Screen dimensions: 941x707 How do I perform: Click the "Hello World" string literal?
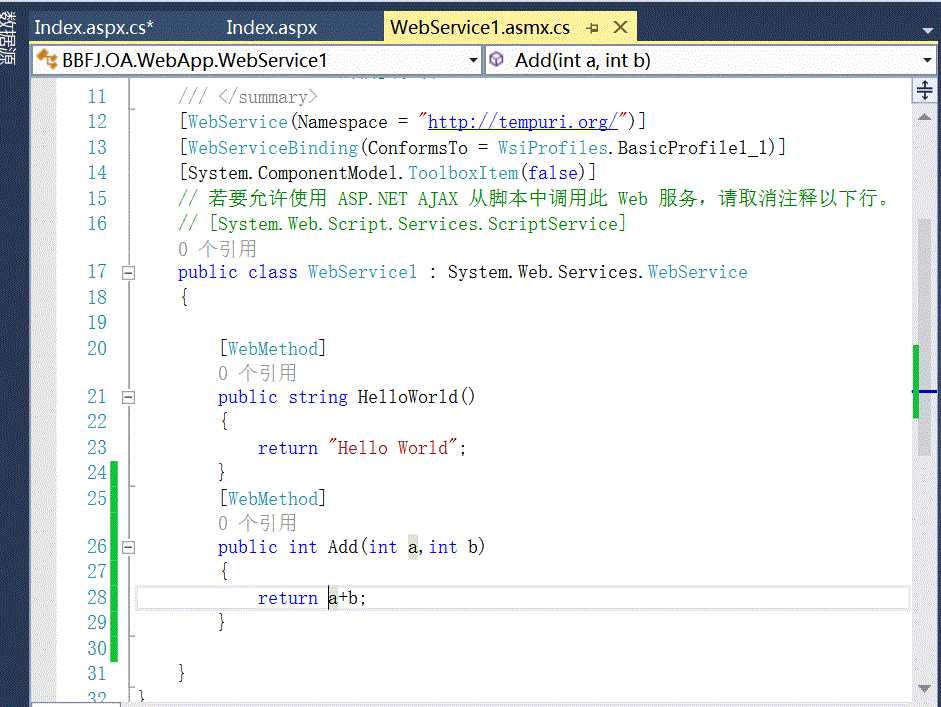point(393,448)
